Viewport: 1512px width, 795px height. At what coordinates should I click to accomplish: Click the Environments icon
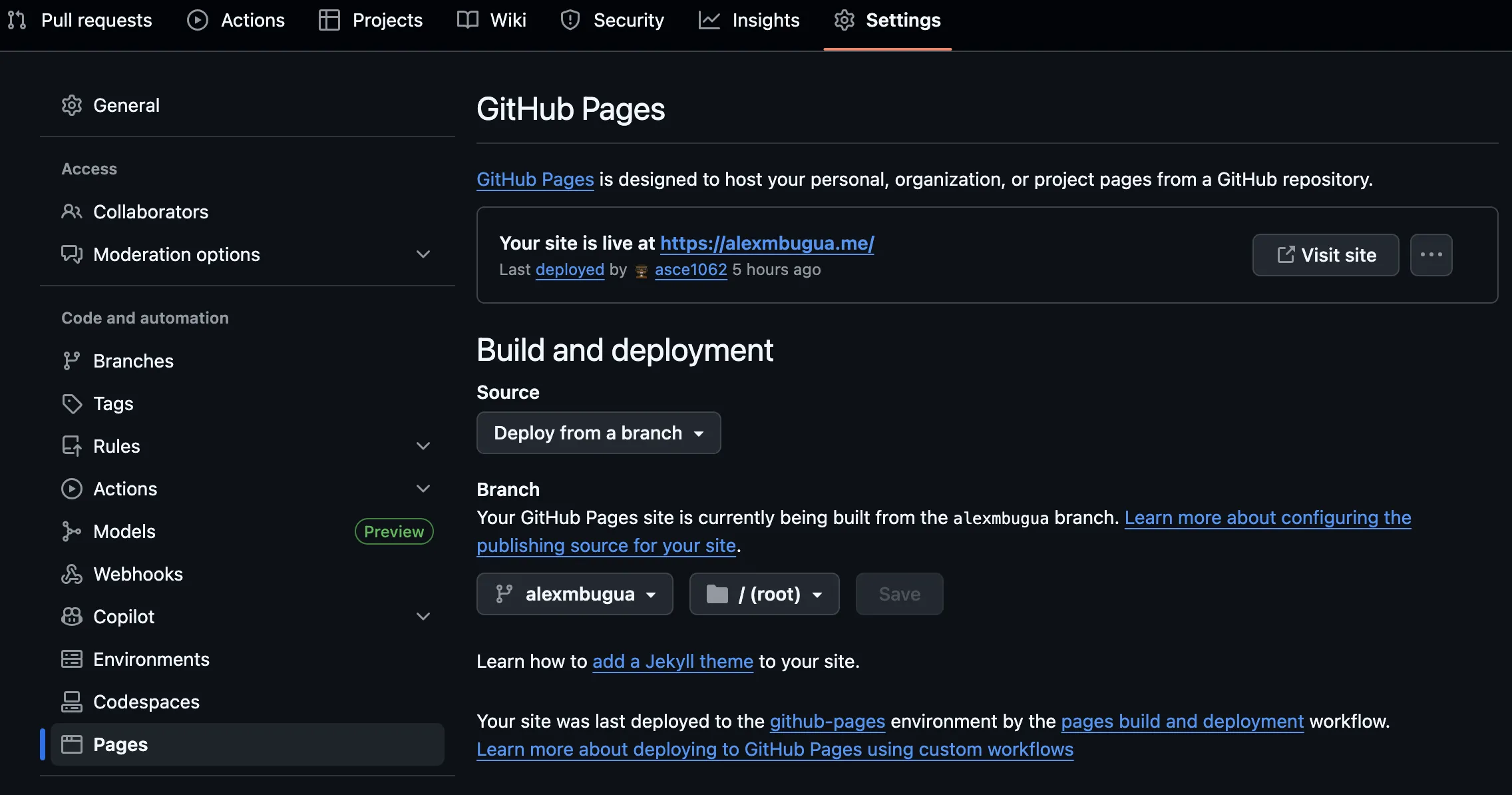[x=73, y=659]
